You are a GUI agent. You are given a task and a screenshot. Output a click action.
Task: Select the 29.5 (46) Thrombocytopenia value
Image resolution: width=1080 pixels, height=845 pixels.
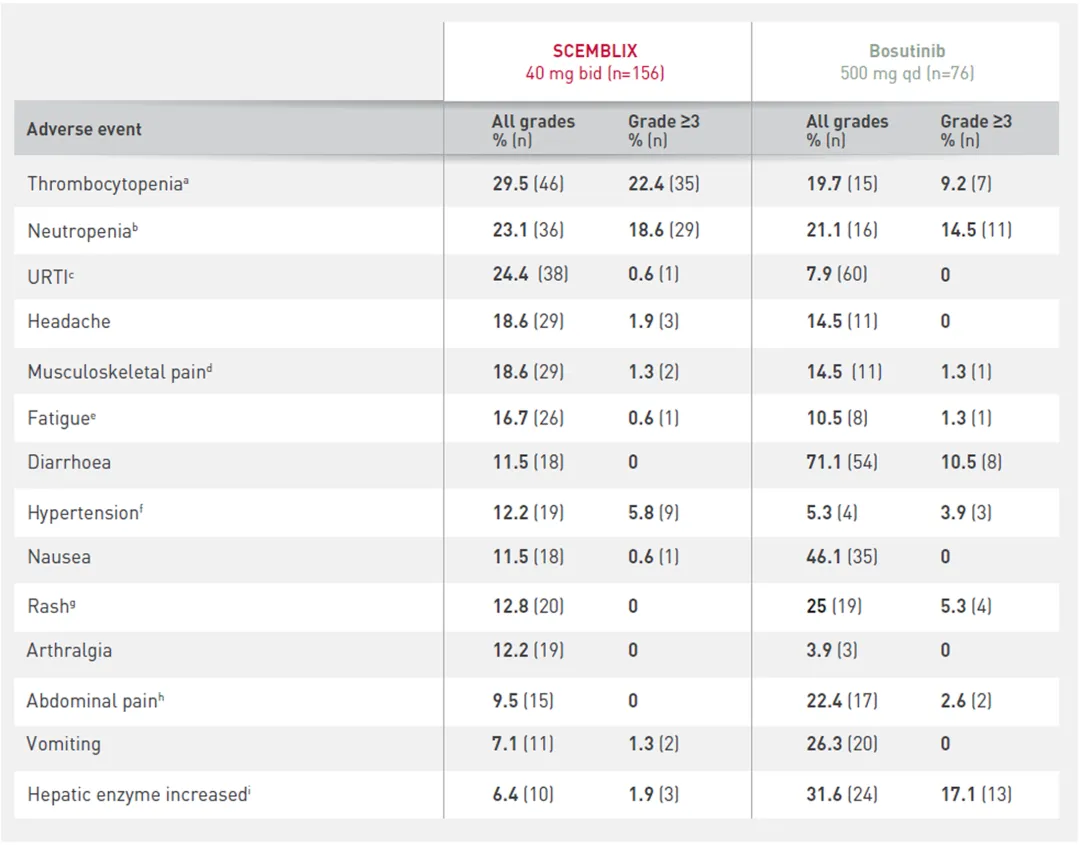528,183
